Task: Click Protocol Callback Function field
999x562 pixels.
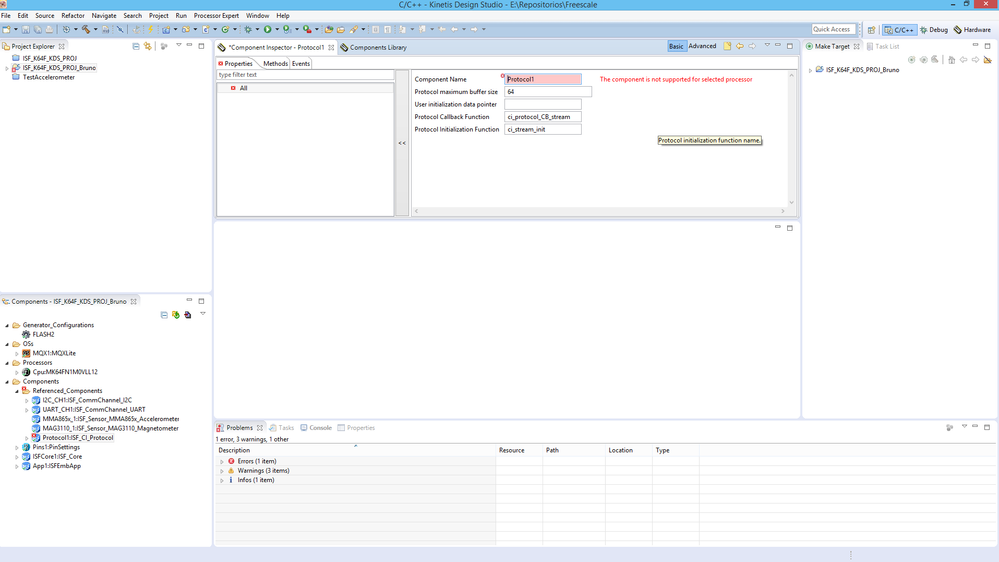Action: point(543,117)
